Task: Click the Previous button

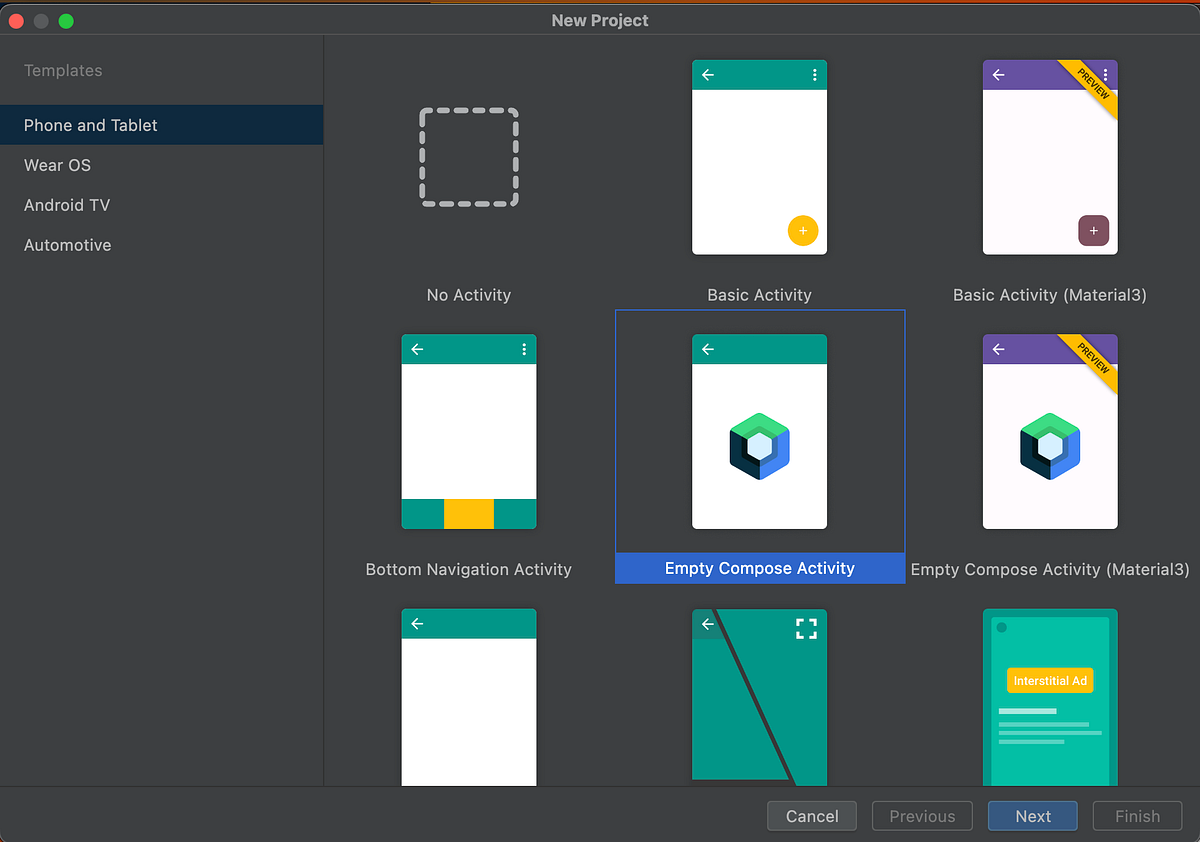Action: tap(922, 816)
